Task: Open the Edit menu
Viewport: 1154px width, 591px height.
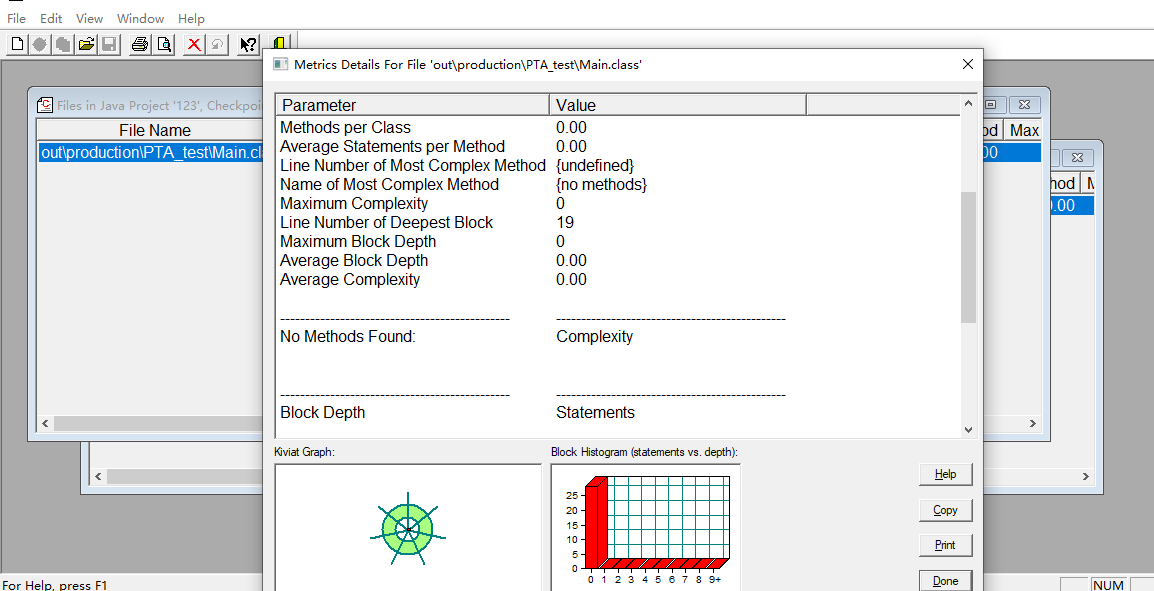Action: (x=51, y=18)
